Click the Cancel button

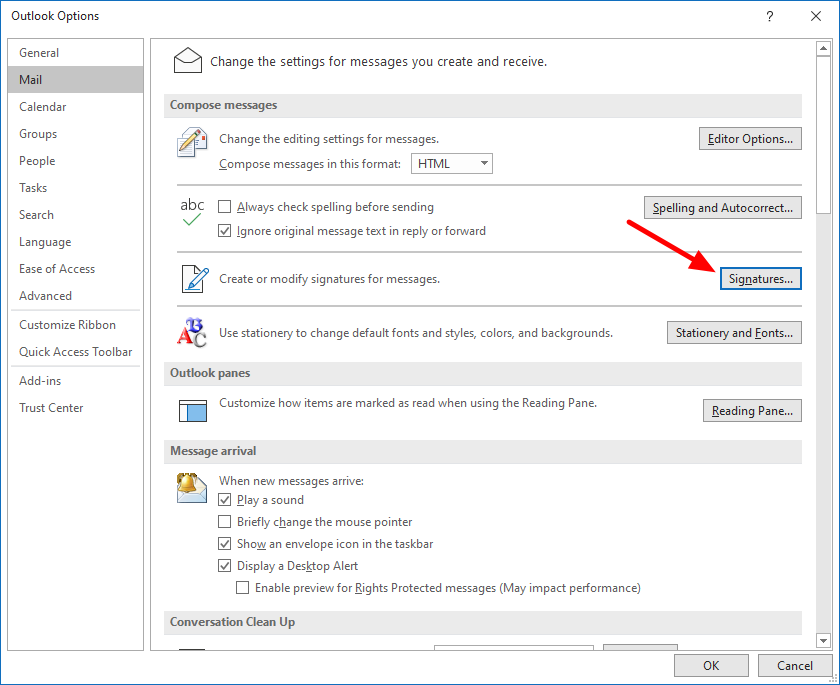click(x=794, y=665)
